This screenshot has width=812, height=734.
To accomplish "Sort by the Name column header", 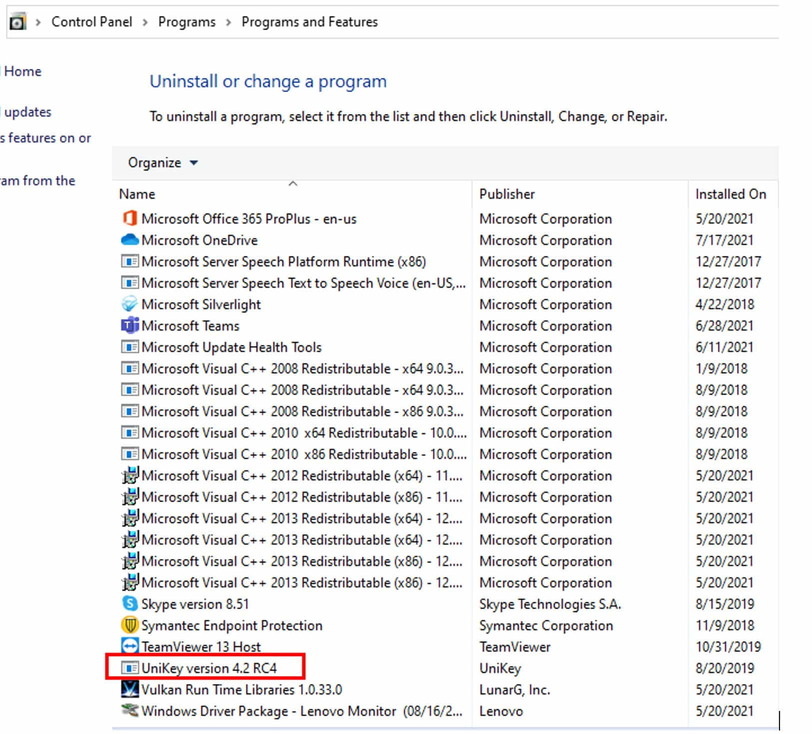I will tap(137, 194).
